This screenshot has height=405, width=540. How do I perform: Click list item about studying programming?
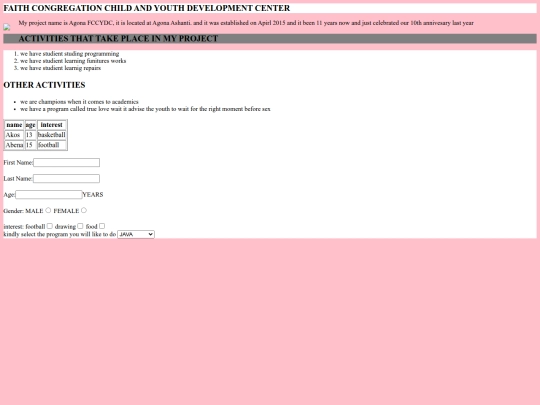click(69, 54)
